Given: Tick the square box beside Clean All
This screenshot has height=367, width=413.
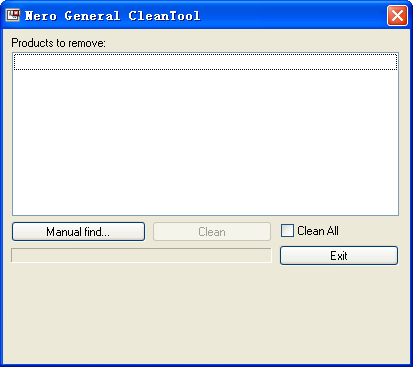Looking at the screenshot, I should 287,231.
